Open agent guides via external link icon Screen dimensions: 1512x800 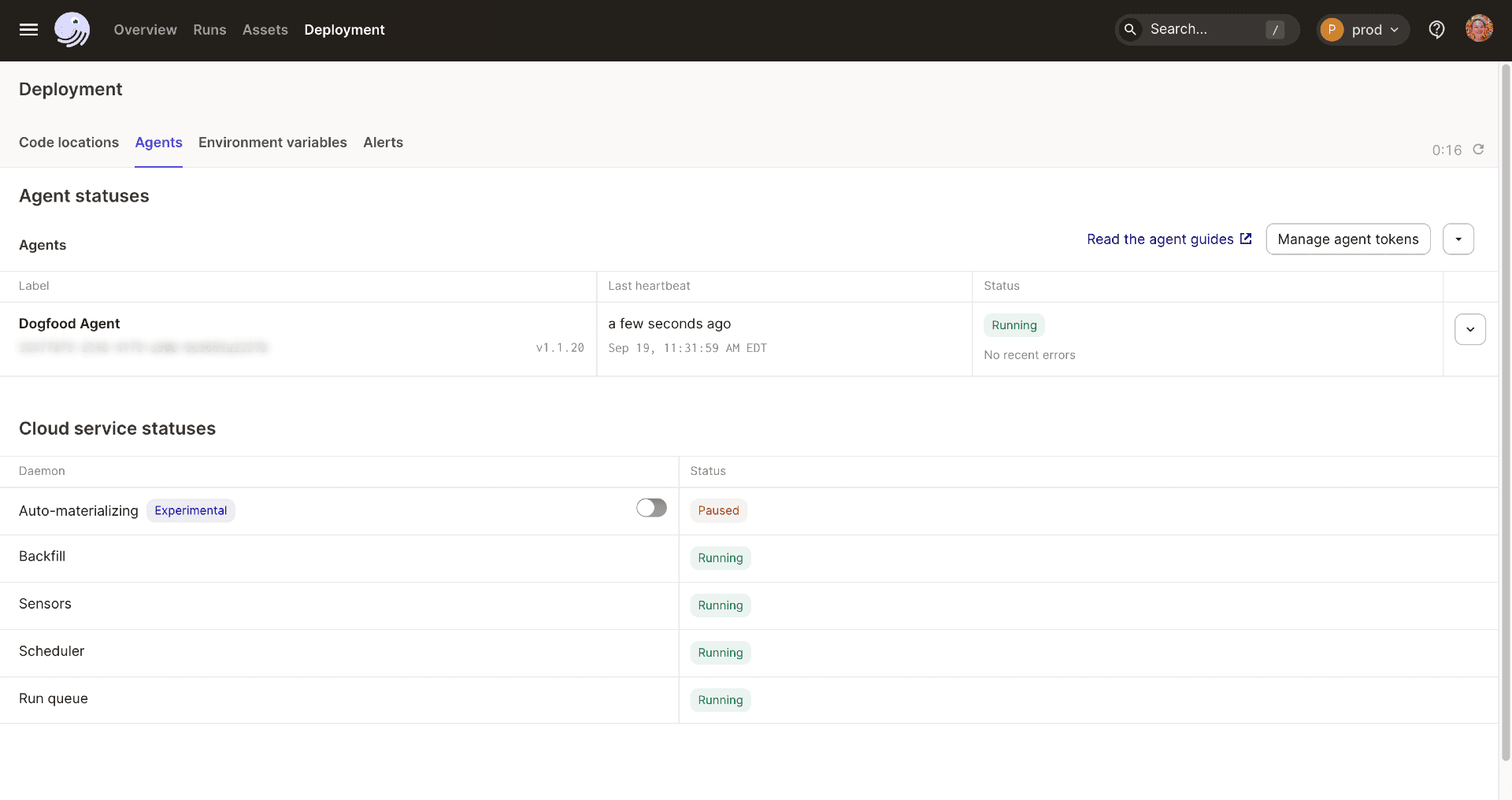point(1245,239)
